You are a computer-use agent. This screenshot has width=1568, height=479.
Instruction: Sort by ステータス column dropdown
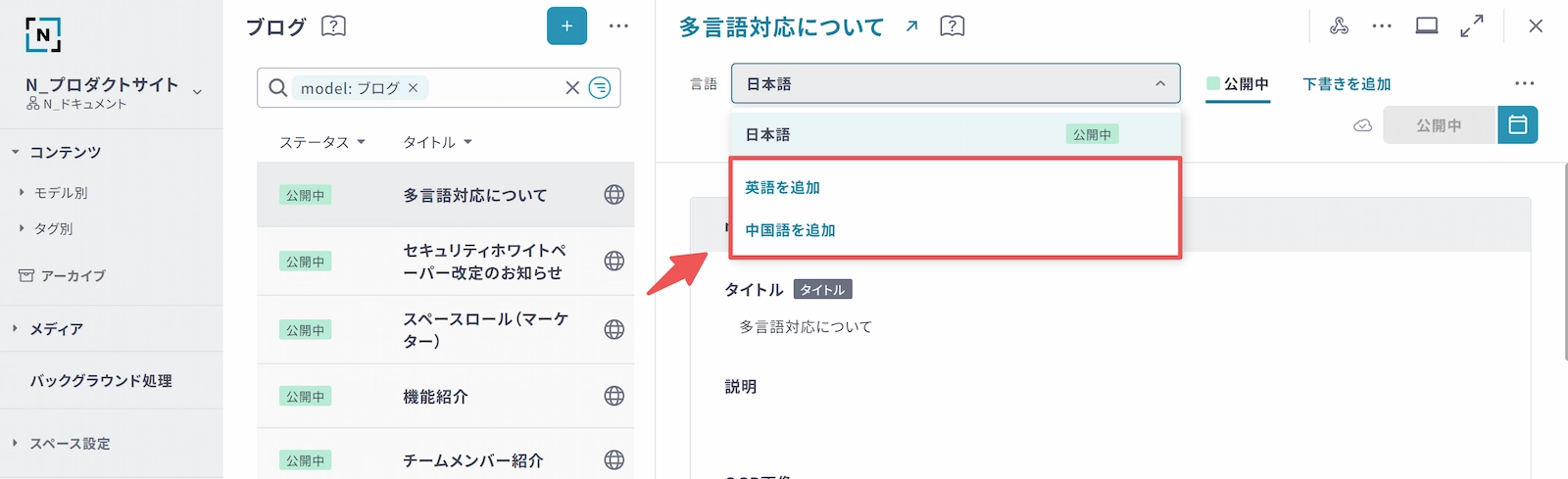[x=321, y=142]
